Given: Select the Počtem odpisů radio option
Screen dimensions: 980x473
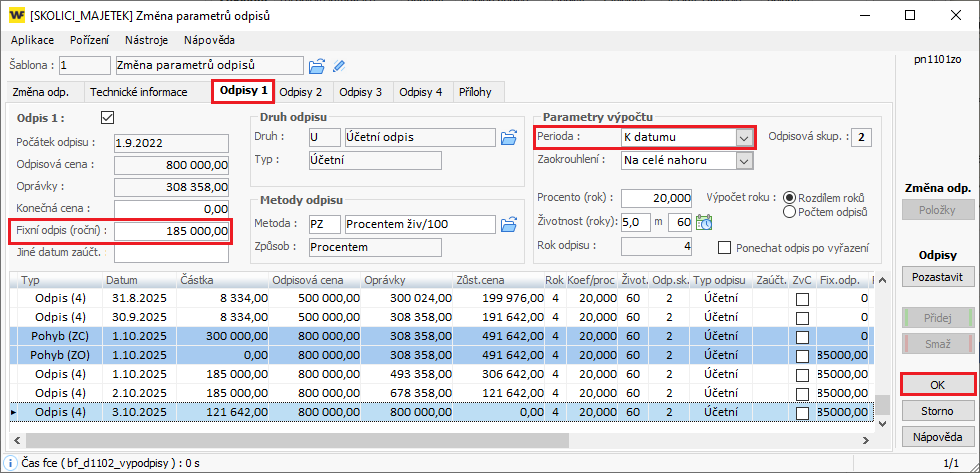Looking at the screenshot, I should pyautogui.click(x=790, y=212).
